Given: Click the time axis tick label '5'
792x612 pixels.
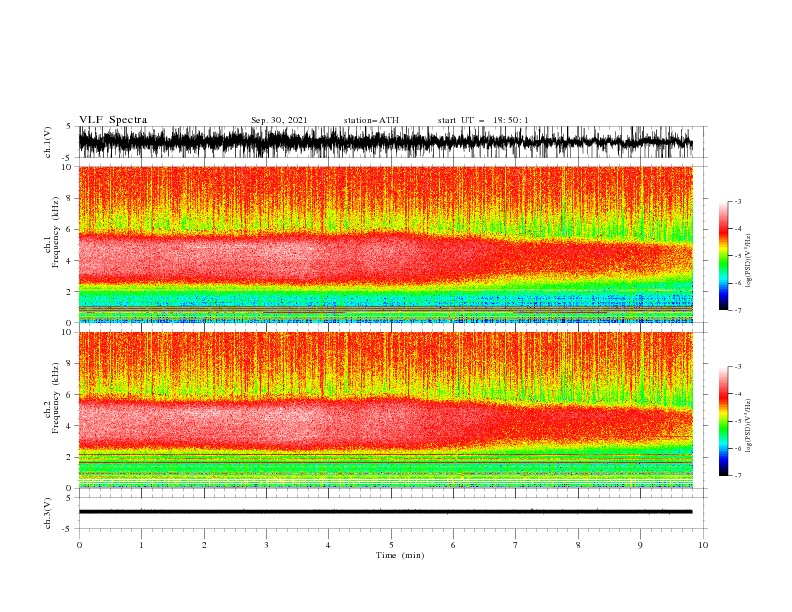Looking at the screenshot, I should [391, 545].
